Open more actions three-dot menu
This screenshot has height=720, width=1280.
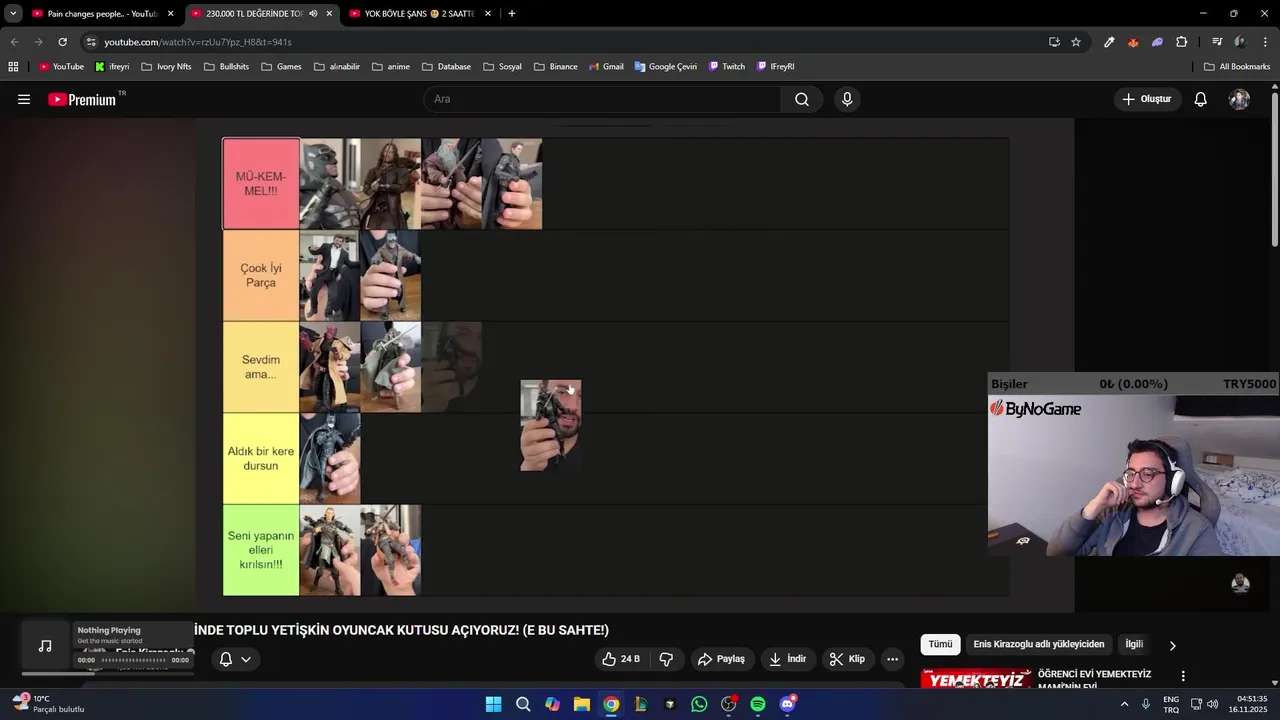(x=892, y=659)
